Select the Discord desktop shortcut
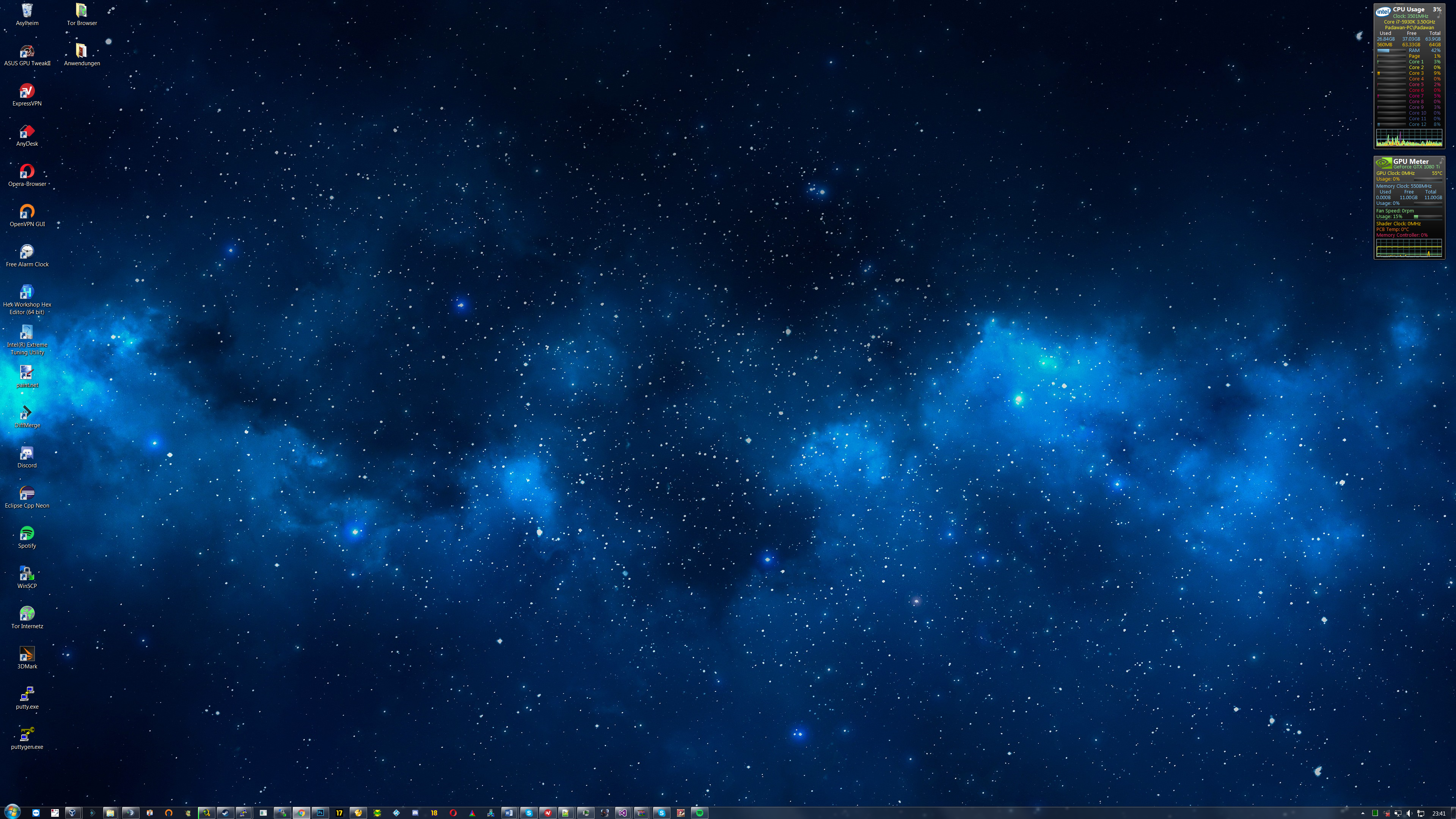The image size is (1456, 819). 27,457
